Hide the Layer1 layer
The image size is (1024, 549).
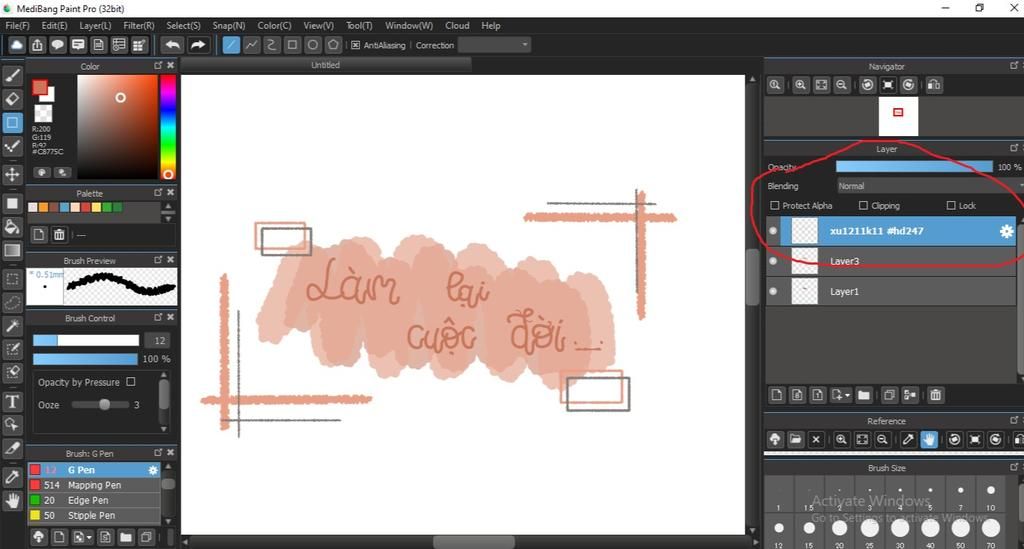tap(773, 291)
